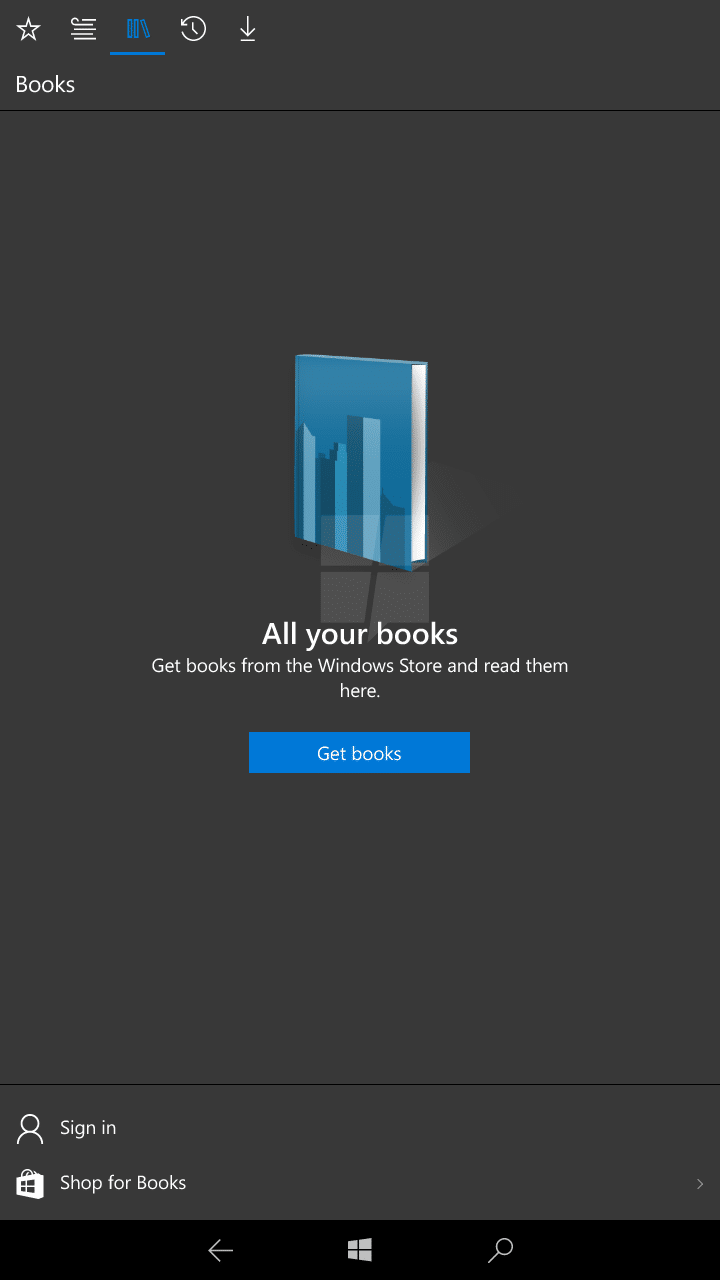
Task: Click the active Books tab underline
Action: (x=138, y=53)
